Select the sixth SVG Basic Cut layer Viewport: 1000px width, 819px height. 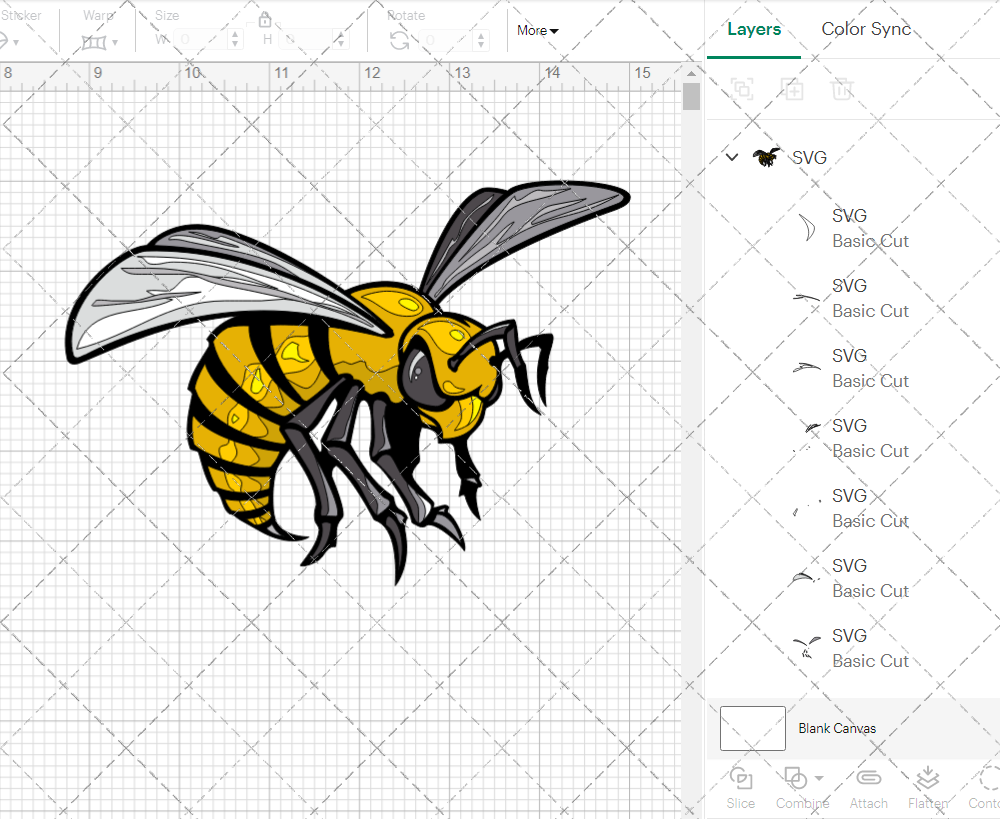click(x=853, y=579)
